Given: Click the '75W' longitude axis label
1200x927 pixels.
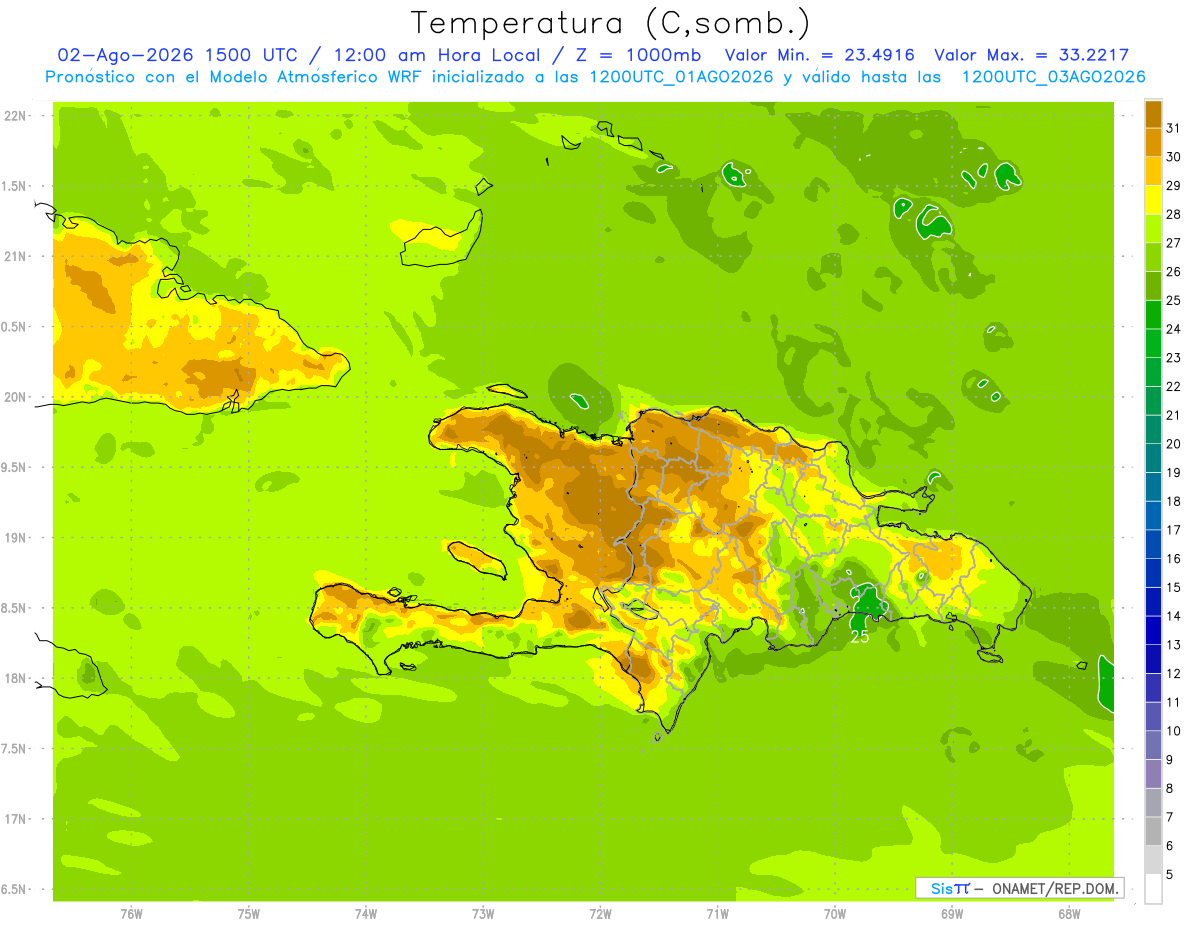Looking at the screenshot, I should click(x=249, y=914).
